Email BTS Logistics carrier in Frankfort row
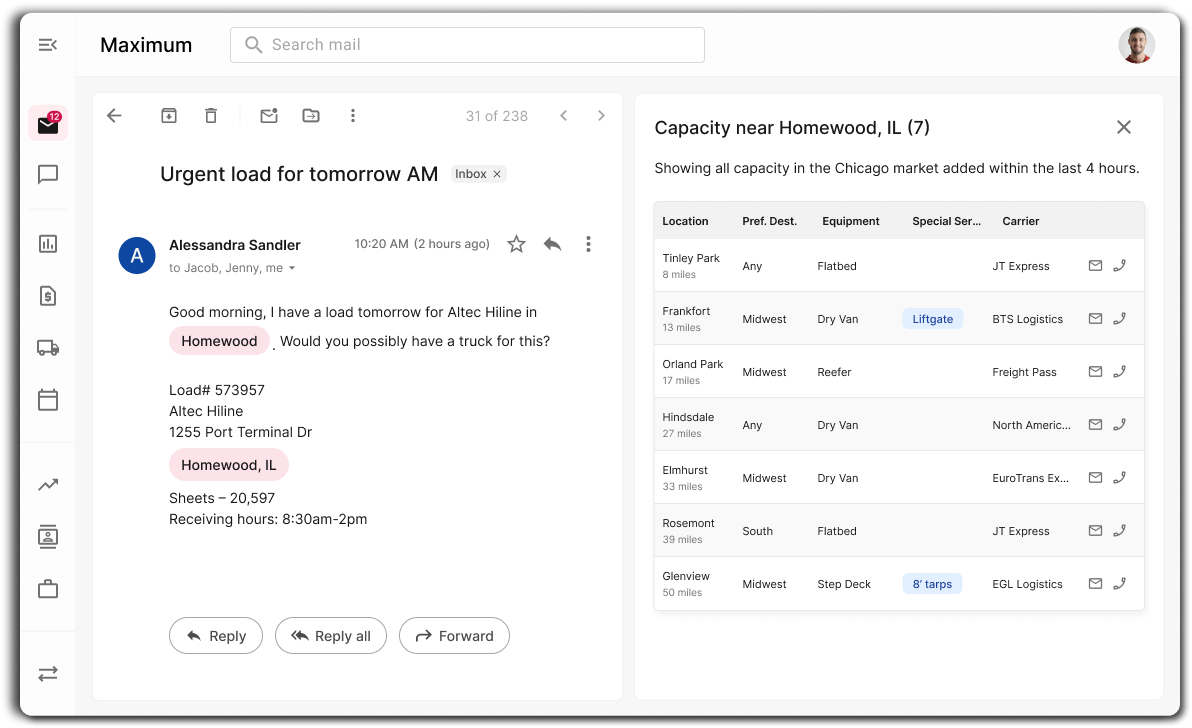This screenshot has height=728, width=1192. (1095, 319)
